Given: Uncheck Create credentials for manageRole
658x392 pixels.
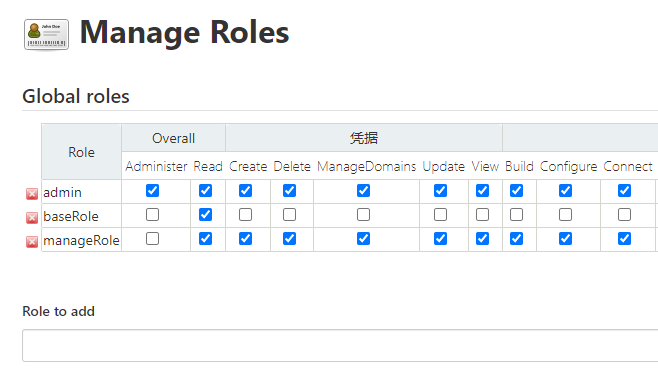Looking at the screenshot, I should coord(245,238).
